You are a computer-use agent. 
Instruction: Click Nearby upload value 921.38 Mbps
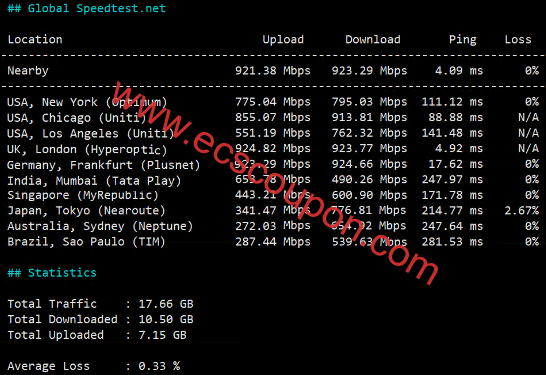[273, 71]
